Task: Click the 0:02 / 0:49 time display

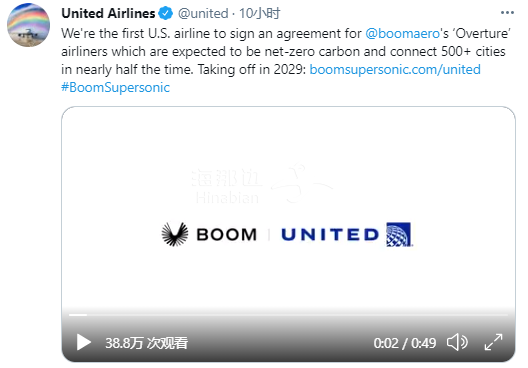Action: [405, 343]
